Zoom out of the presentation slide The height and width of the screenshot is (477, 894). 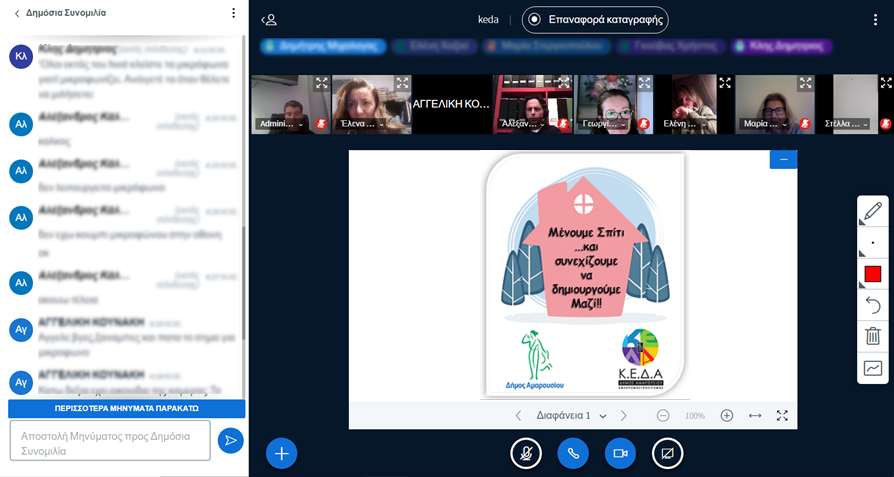663,415
